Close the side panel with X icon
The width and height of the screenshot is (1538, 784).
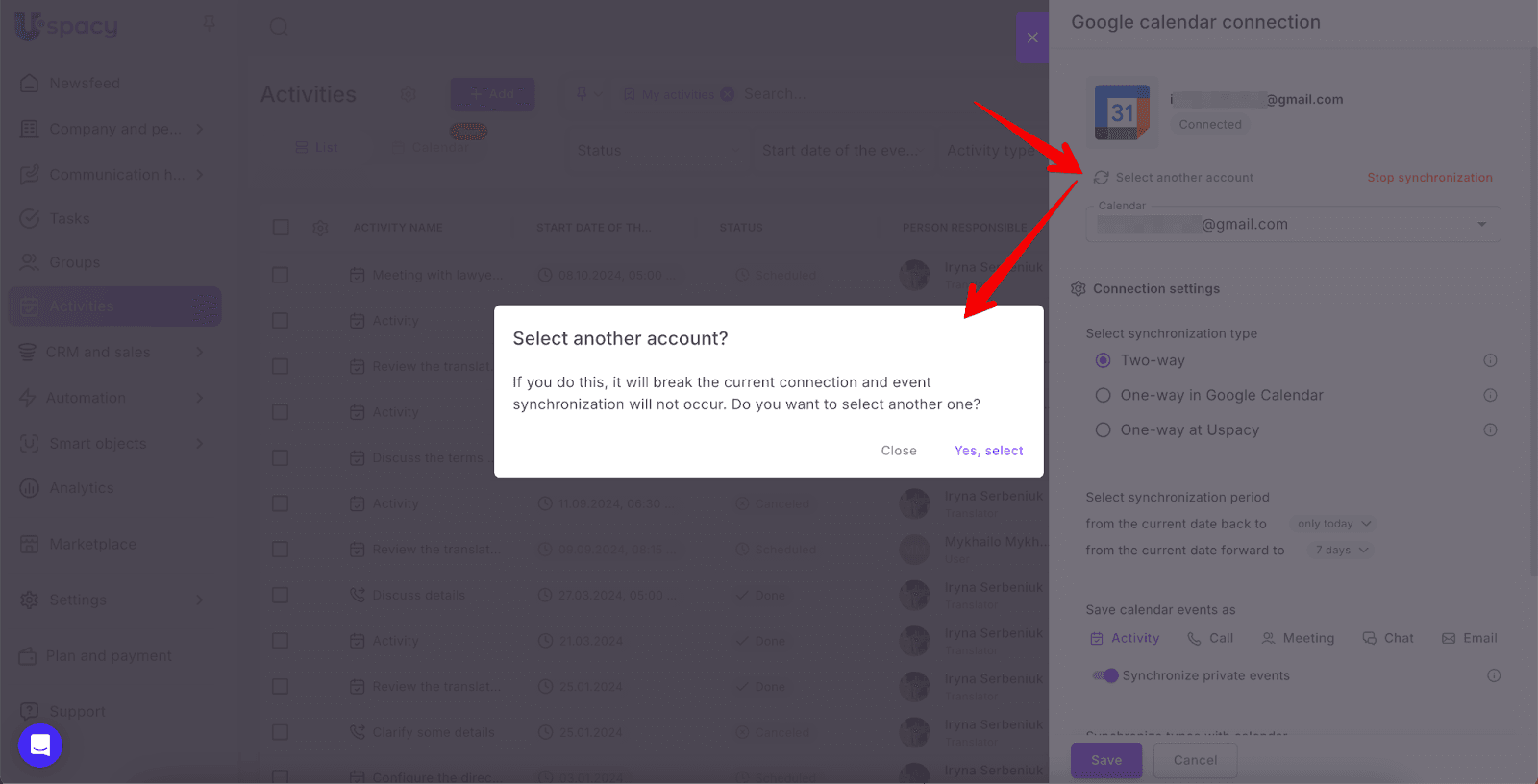click(1032, 37)
